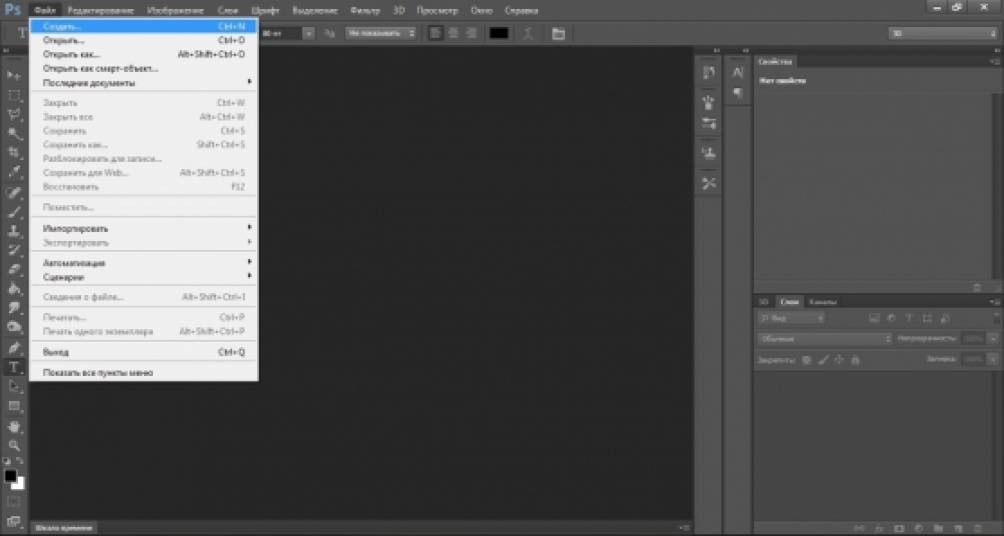Select the Magic Wand tool

[x=13, y=134]
